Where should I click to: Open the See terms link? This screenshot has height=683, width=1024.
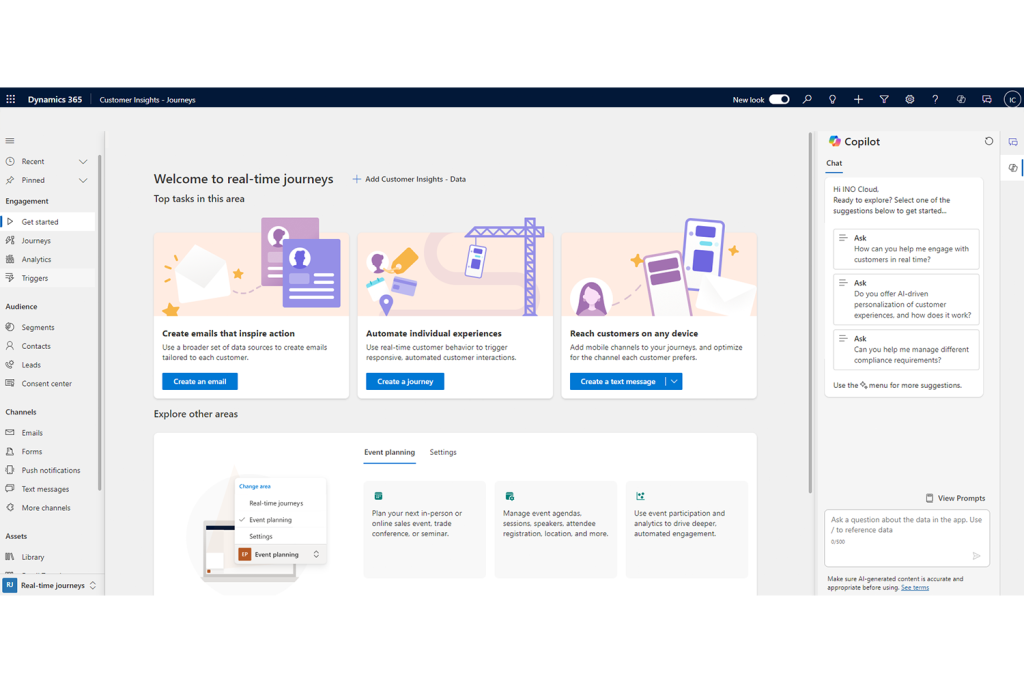[x=915, y=588]
